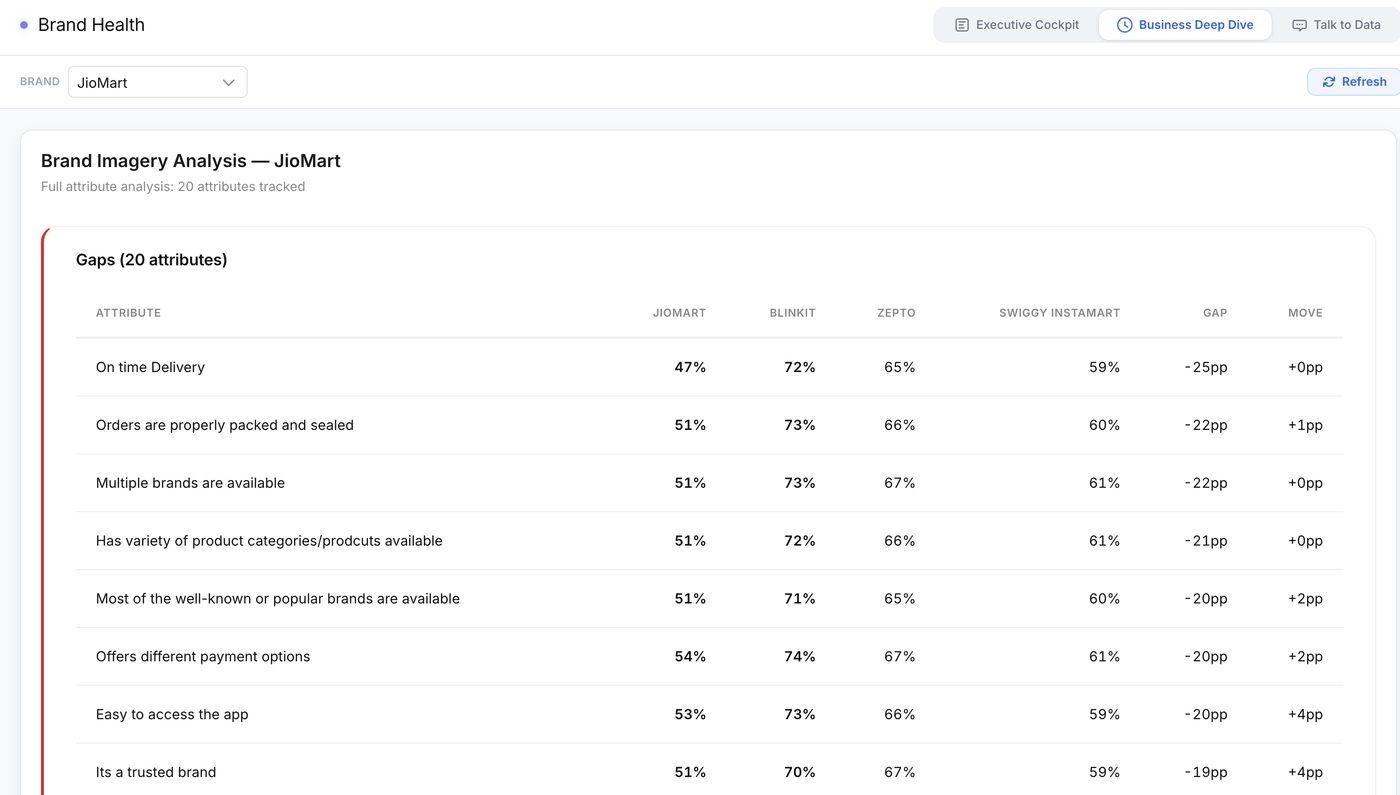Click the GAP column header
Screen dimensions: 1400x795
(1215, 313)
